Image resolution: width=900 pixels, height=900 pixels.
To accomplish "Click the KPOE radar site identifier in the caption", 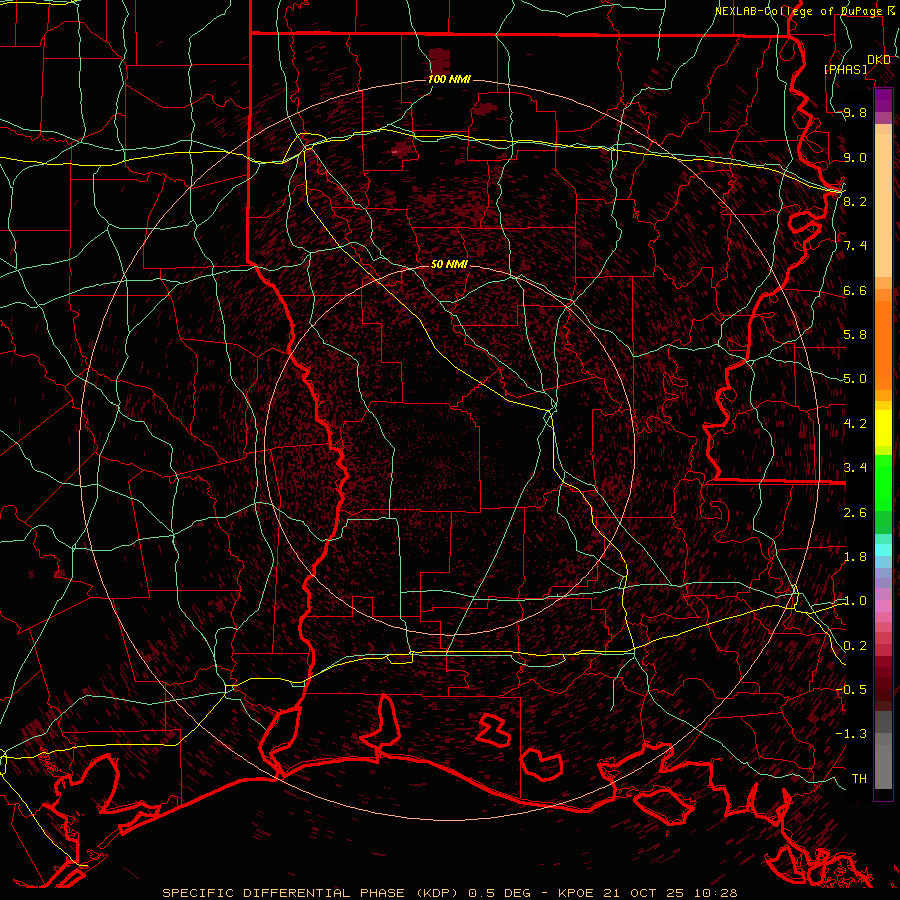I will [576, 893].
